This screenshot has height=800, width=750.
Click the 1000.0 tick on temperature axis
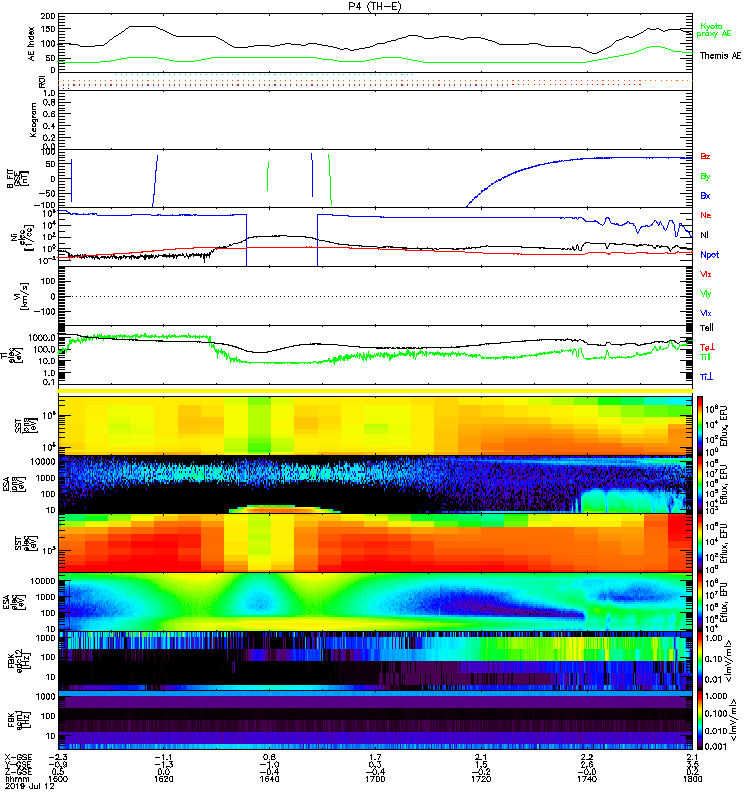point(42,338)
